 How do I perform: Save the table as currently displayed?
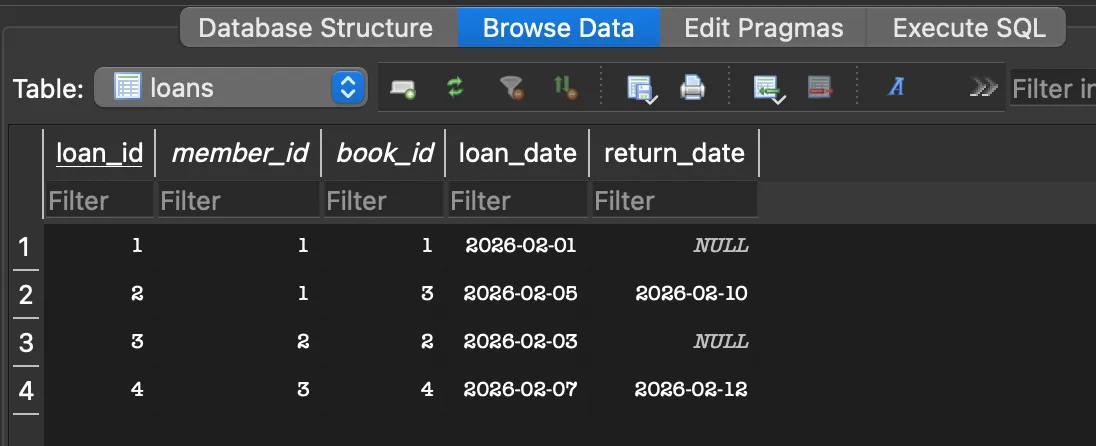pos(640,89)
